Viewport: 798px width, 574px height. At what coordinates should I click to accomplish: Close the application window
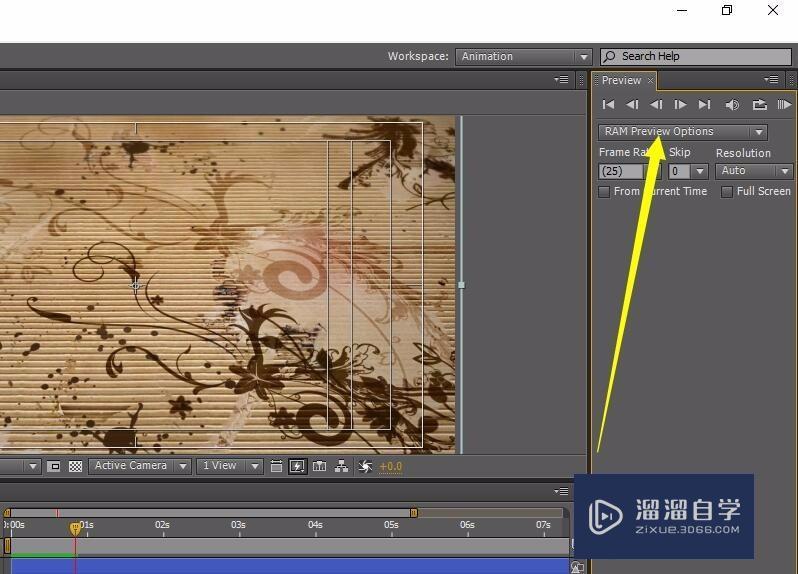pyautogui.click(x=773, y=10)
